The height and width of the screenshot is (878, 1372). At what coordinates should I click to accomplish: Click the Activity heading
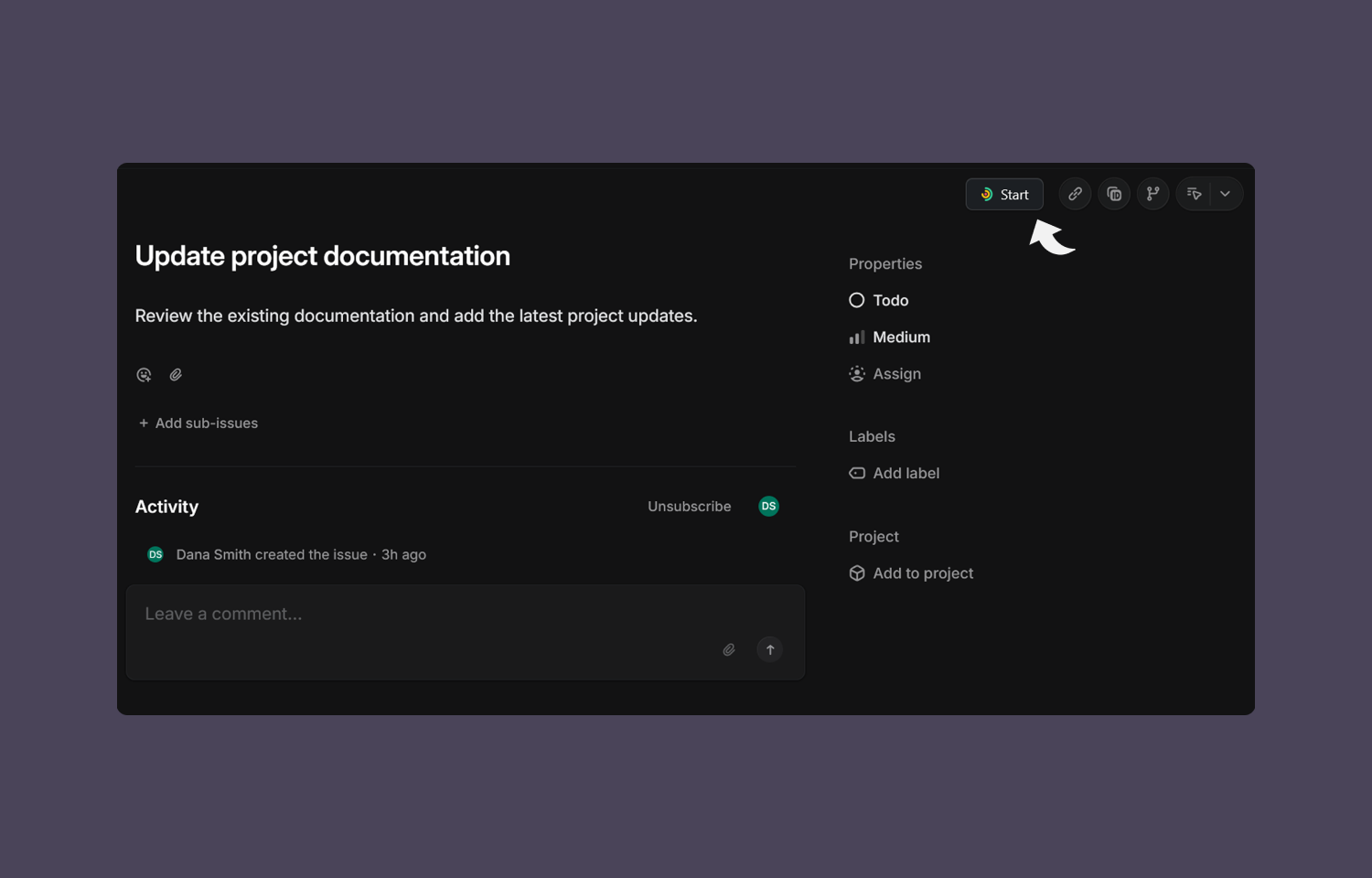(x=166, y=507)
